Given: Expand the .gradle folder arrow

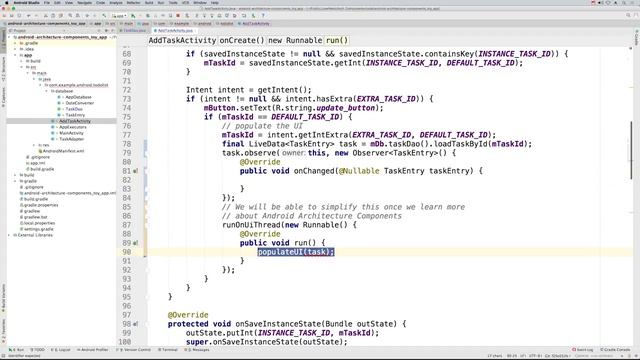Looking at the screenshot, I should pos(16,43).
